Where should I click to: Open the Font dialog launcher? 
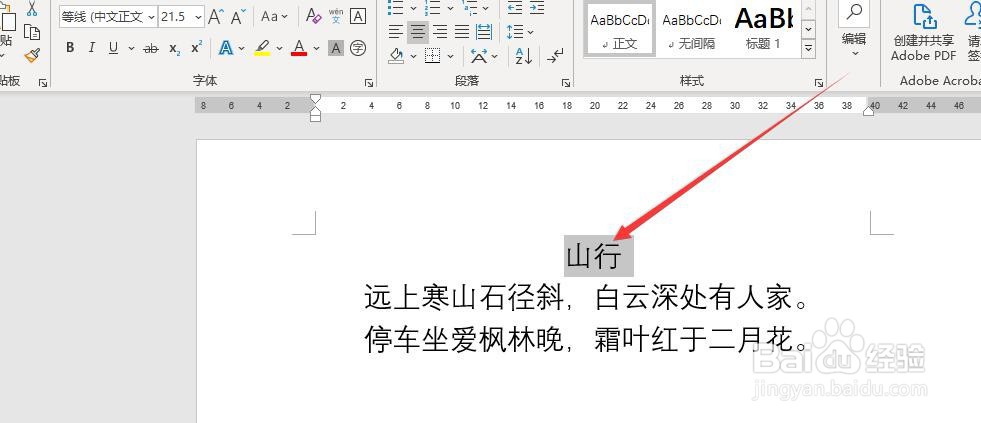369,83
